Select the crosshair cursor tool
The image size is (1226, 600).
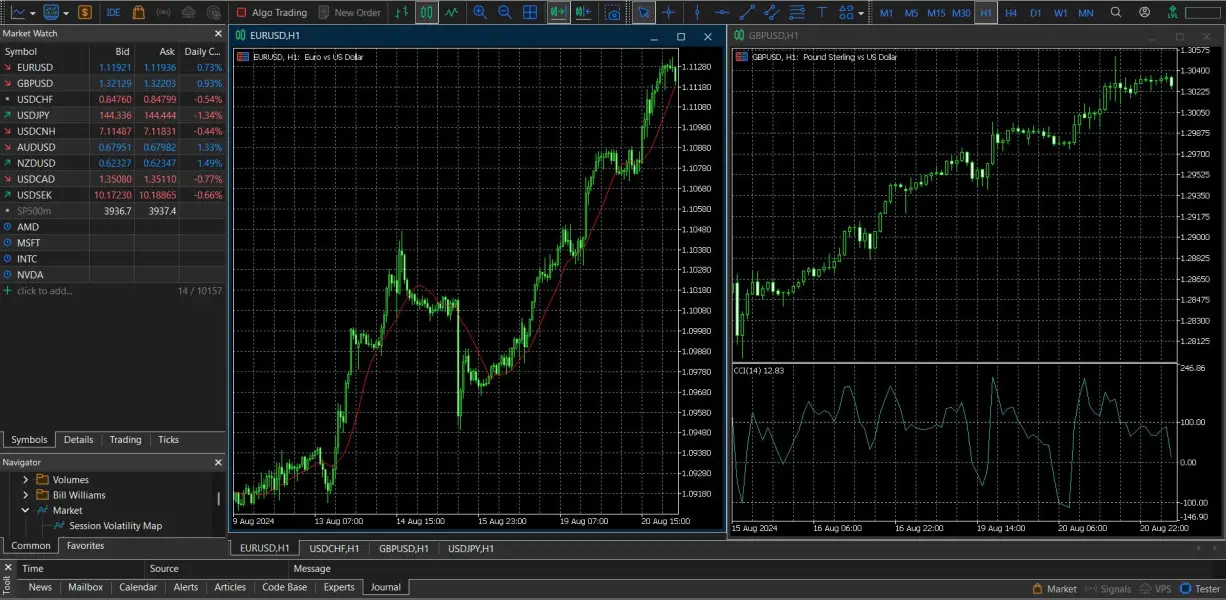668,13
